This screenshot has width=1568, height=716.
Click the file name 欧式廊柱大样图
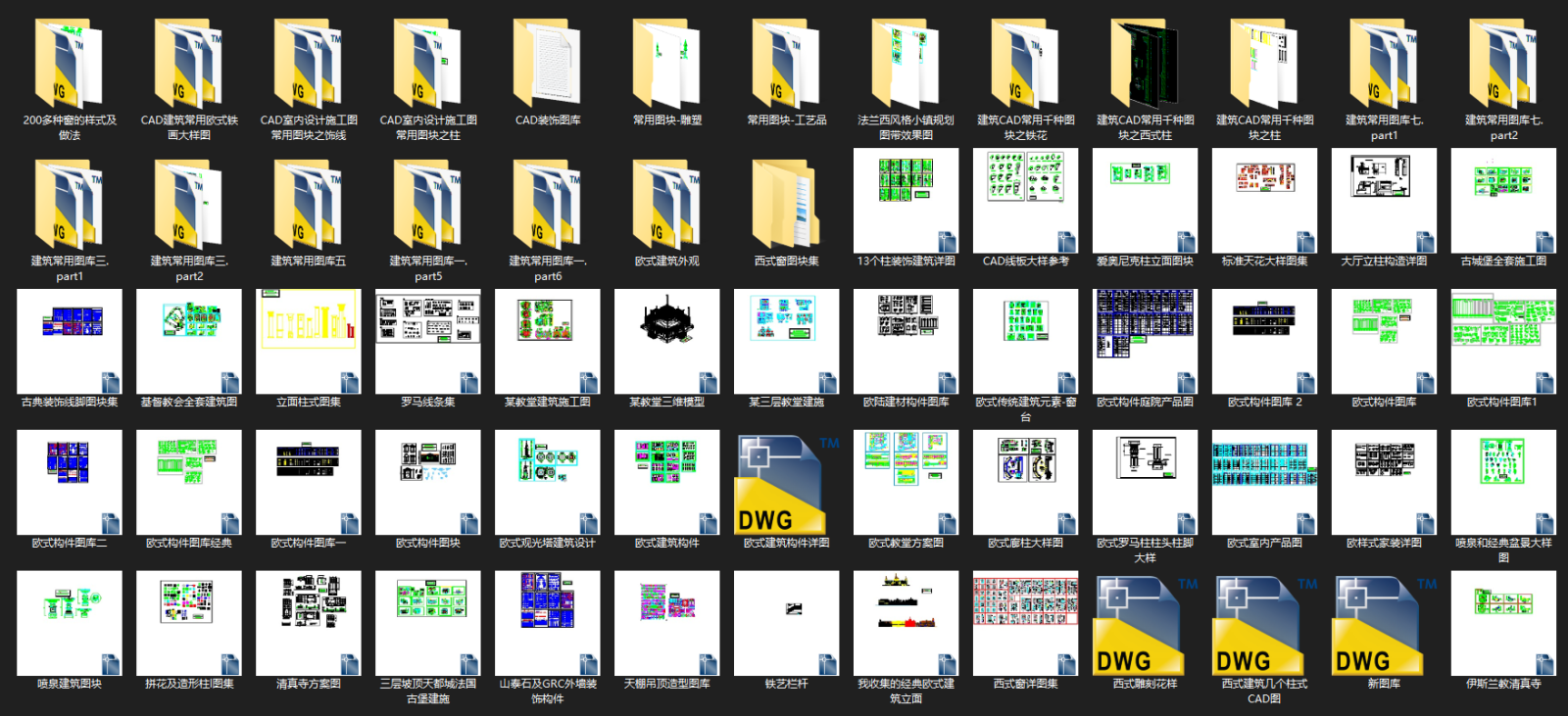(x=1025, y=543)
